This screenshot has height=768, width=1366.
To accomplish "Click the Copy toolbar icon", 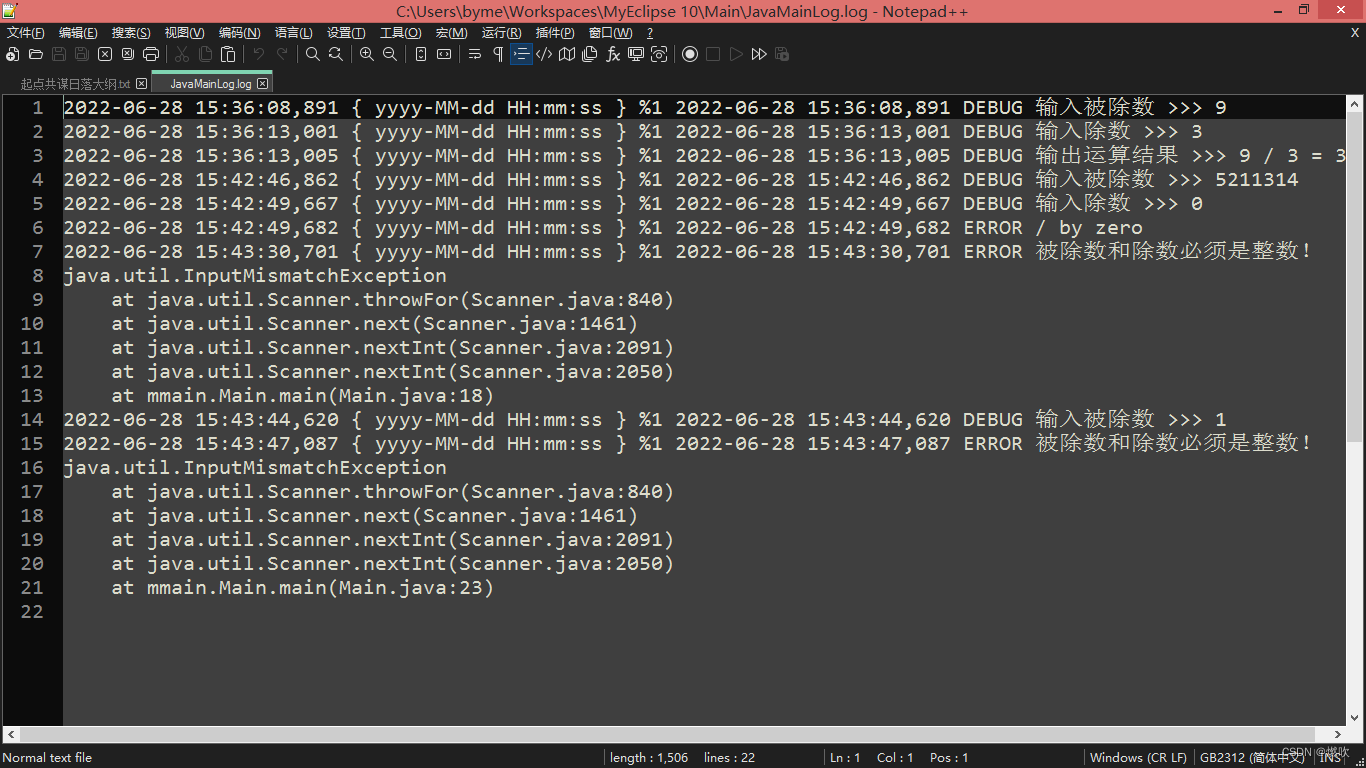I will pyautogui.click(x=205, y=54).
